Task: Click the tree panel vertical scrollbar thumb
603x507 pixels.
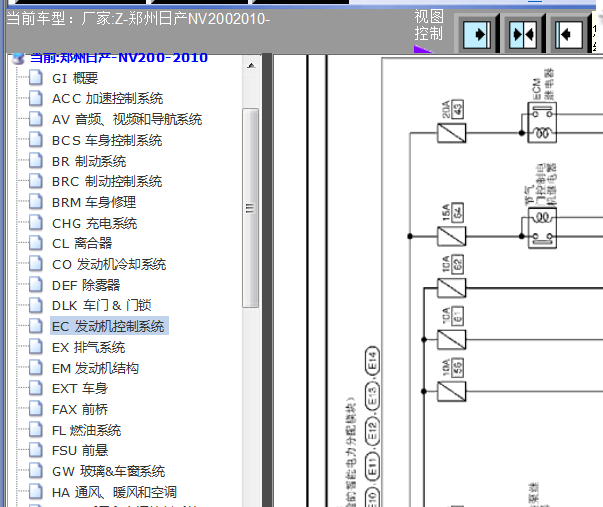Action: tap(251, 208)
